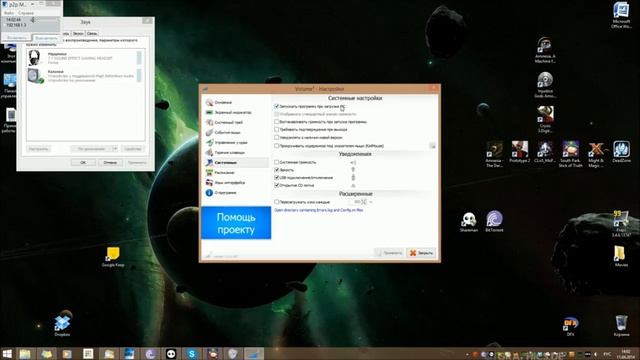The image size is (640, 360).
Task: Select headphones device in Звук window
Action: (x=84, y=58)
